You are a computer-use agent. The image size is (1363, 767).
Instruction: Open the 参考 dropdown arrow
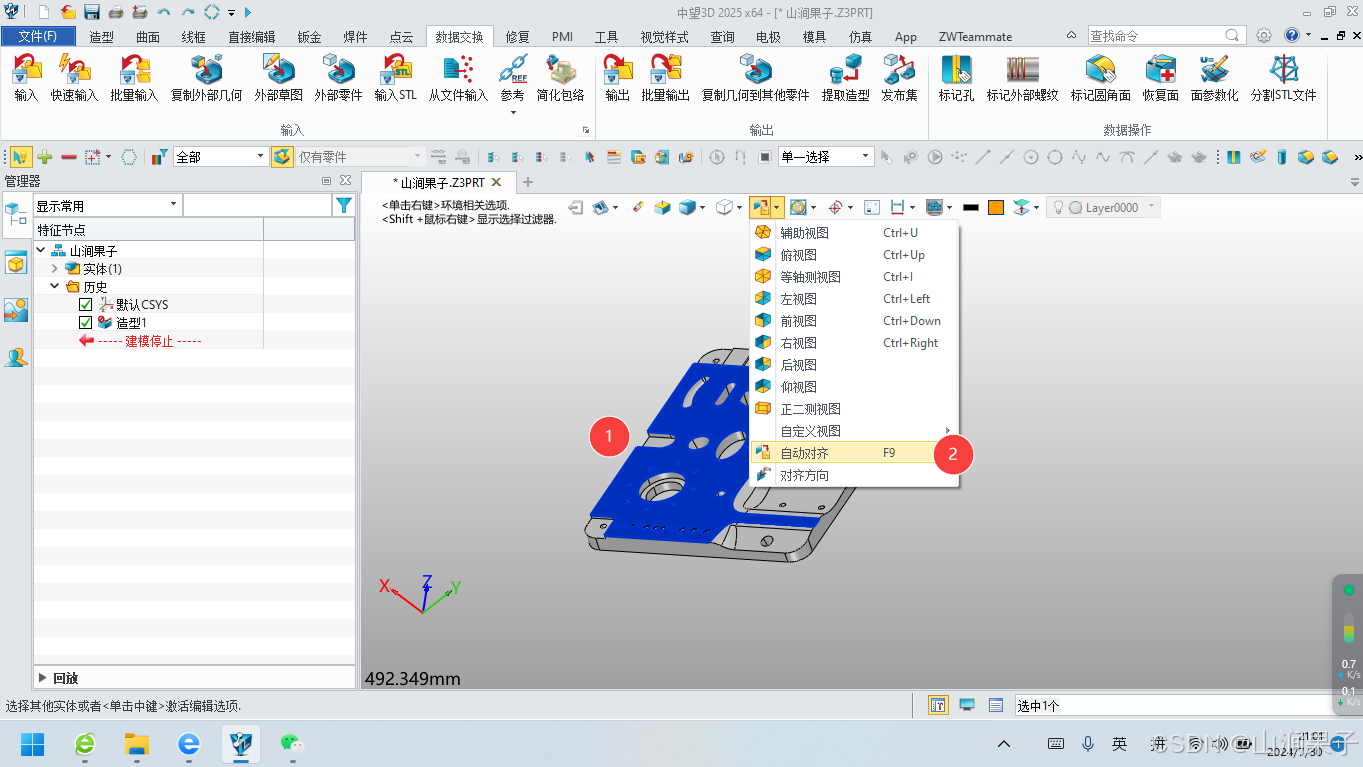512,112
